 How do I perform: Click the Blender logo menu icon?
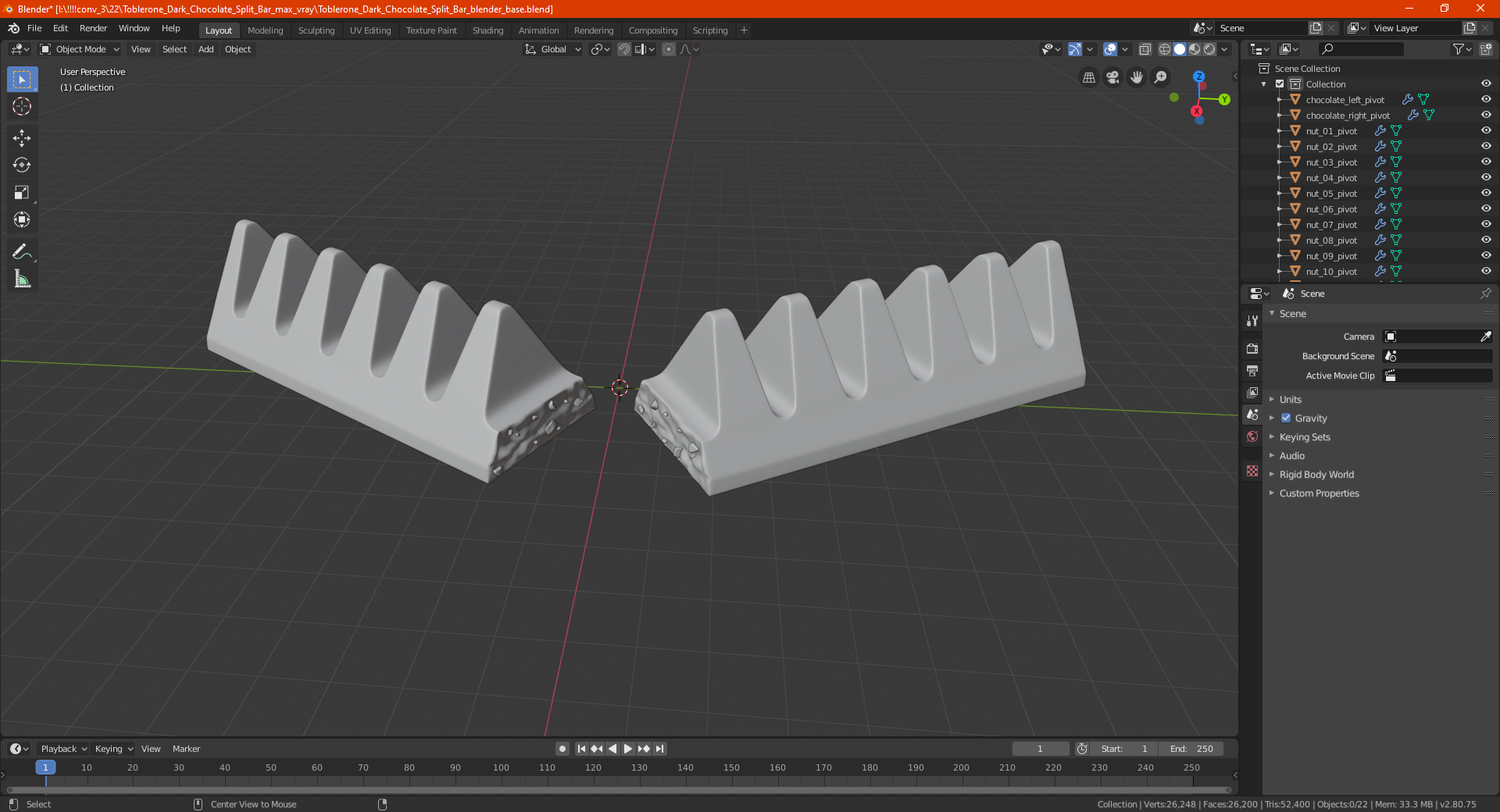tap(13, 28)
